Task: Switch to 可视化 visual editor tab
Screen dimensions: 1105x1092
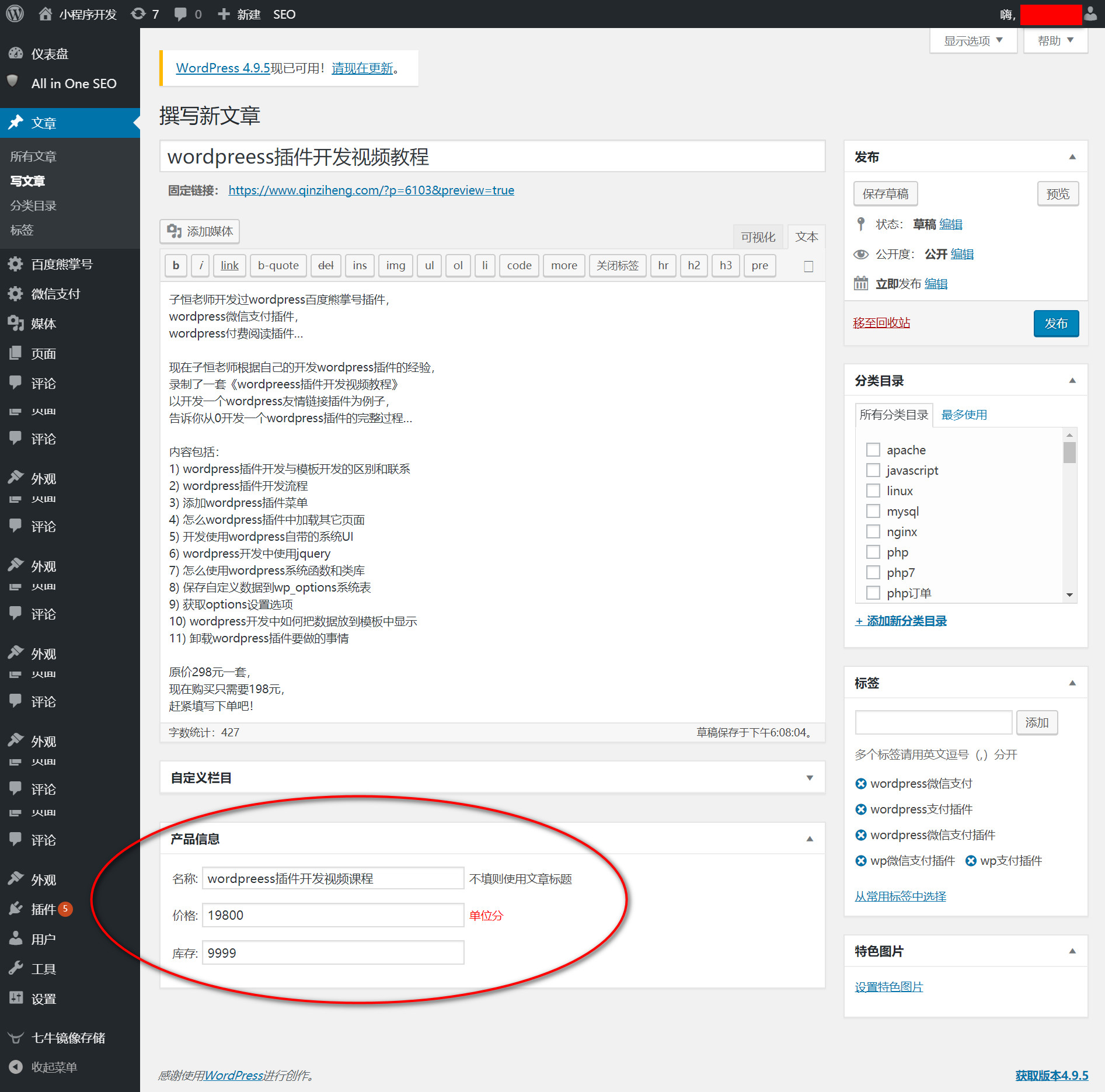Action: (758, 237)
